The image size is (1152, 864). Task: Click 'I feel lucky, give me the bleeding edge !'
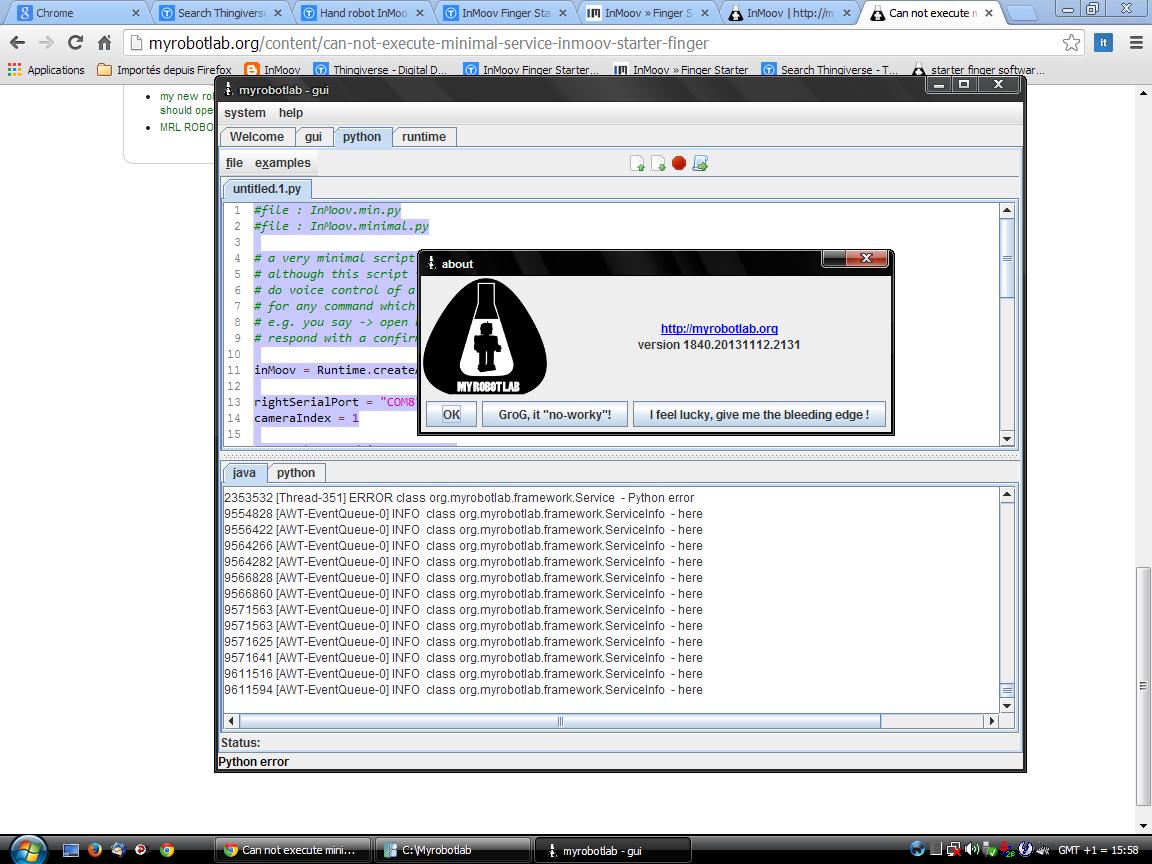click(x=759, y=414)
